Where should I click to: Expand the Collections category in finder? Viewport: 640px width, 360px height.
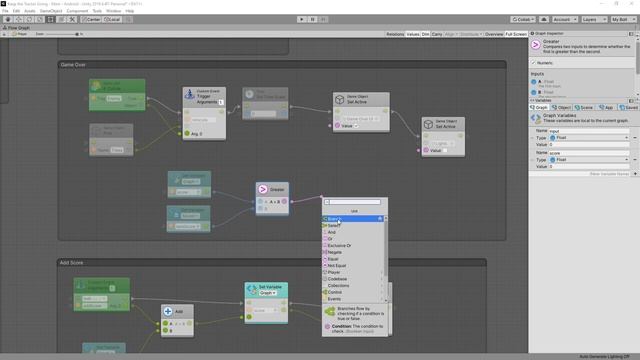(x=353, y=285)
